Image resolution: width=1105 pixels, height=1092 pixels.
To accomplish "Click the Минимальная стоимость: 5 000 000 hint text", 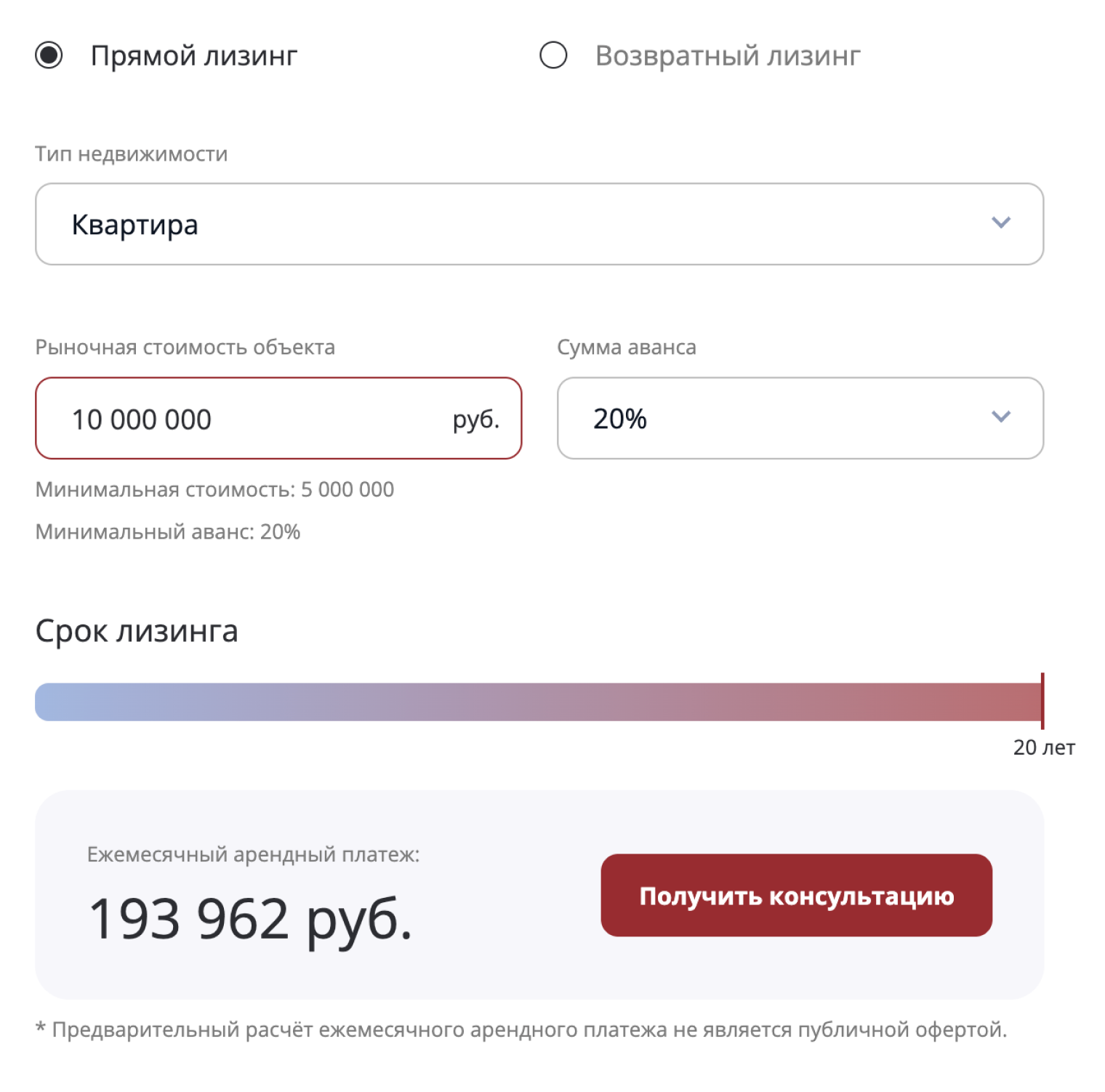I will [214, 489].
